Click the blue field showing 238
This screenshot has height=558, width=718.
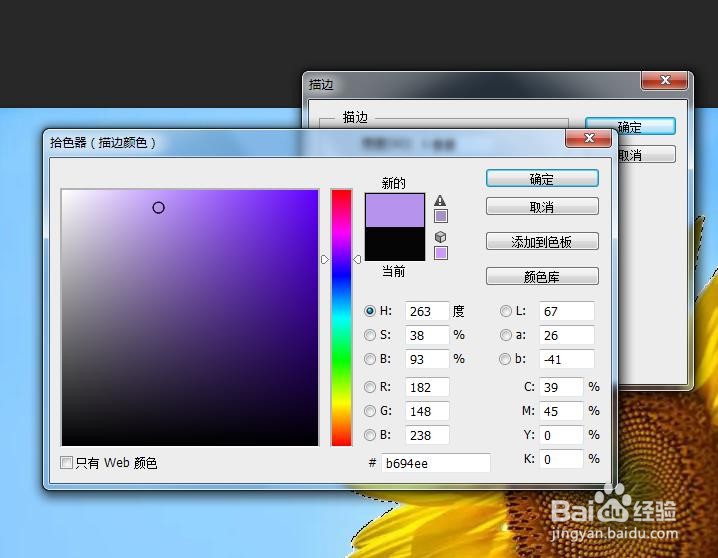(x=427, y=435)
